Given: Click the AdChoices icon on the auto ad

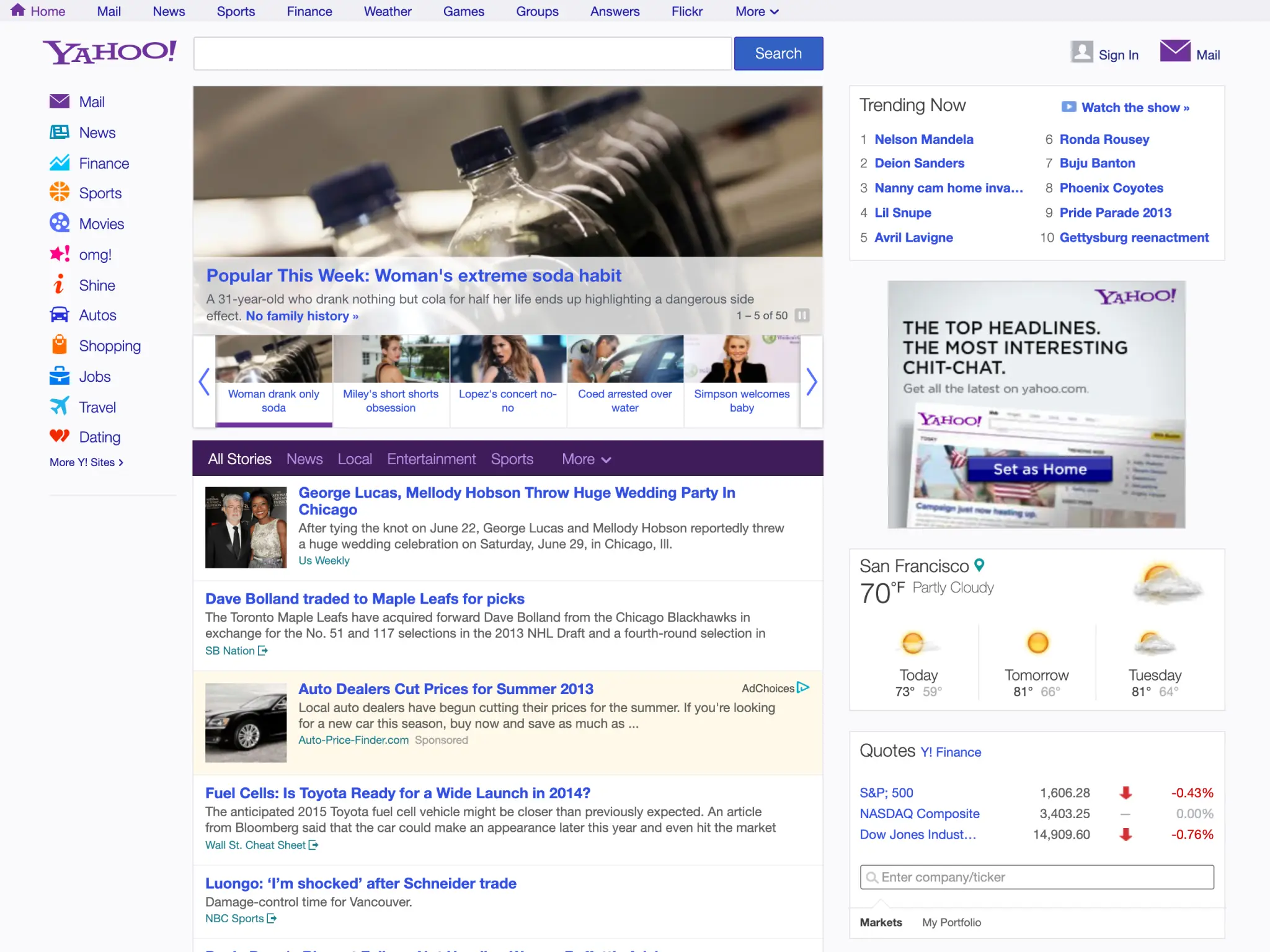Looking at the screenshot, I should pyautogui.click(x=803, y=687).
